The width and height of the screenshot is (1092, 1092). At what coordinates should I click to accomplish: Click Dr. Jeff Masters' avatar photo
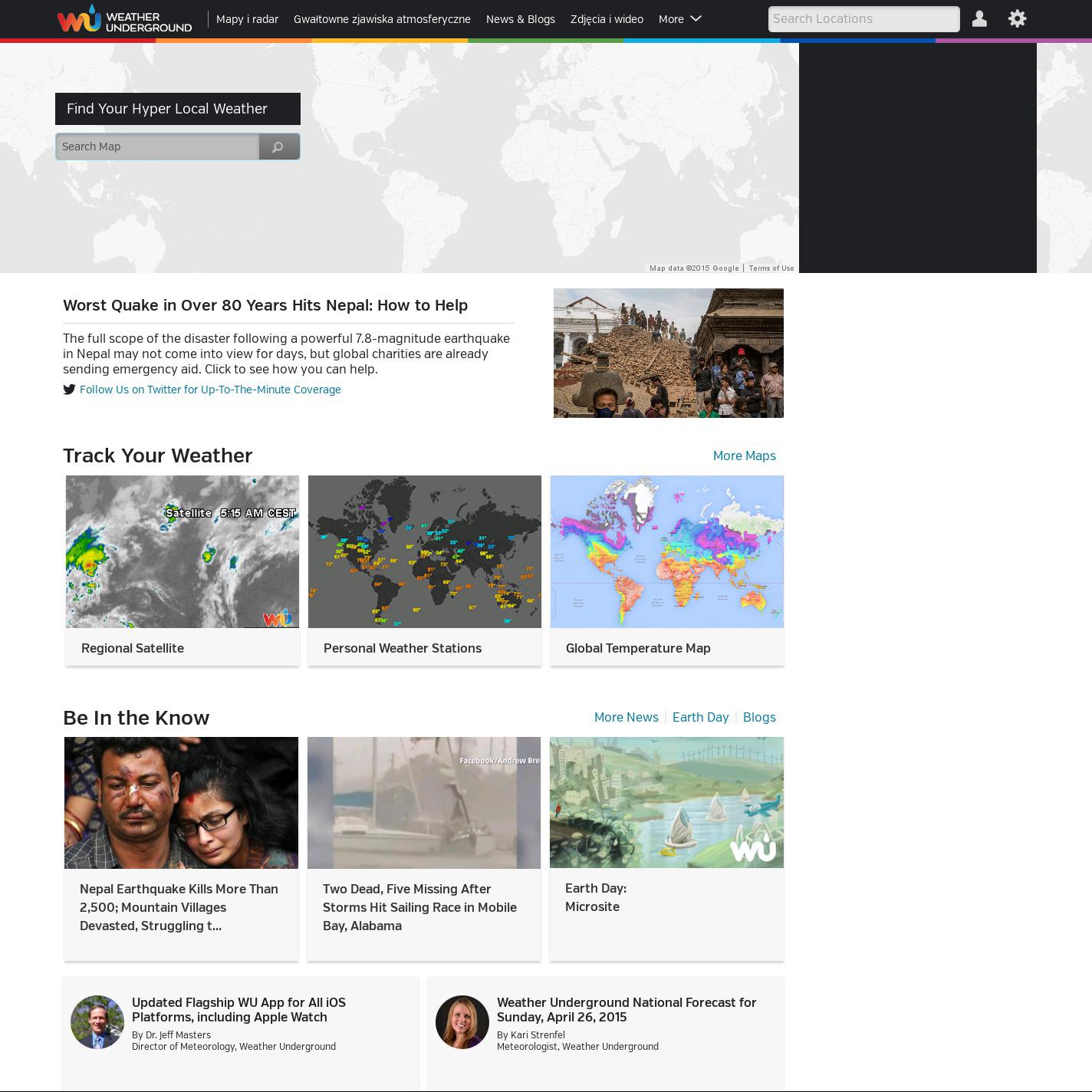point(97,1022)
